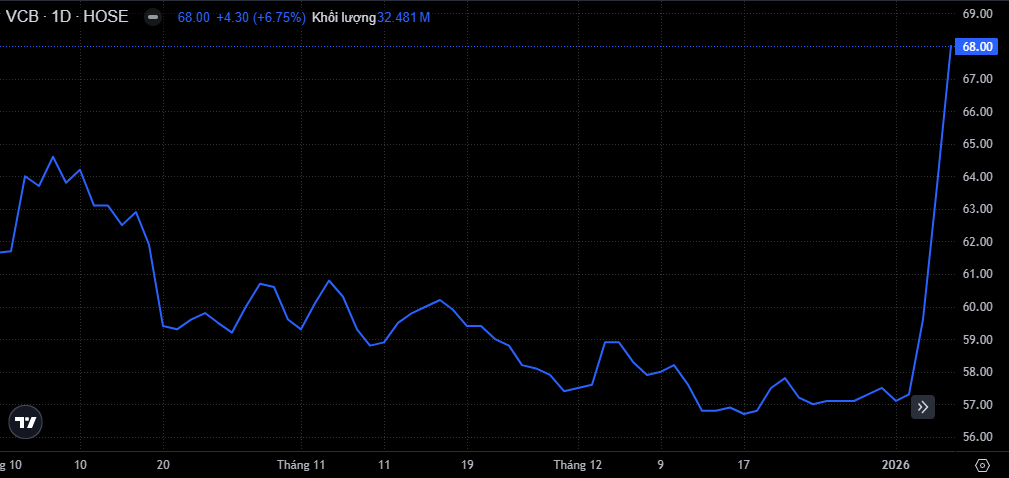The width and height of the screenshot is (1009, 478).
Task: Click the 32.481 M volume value
Action: pos(404,18)
